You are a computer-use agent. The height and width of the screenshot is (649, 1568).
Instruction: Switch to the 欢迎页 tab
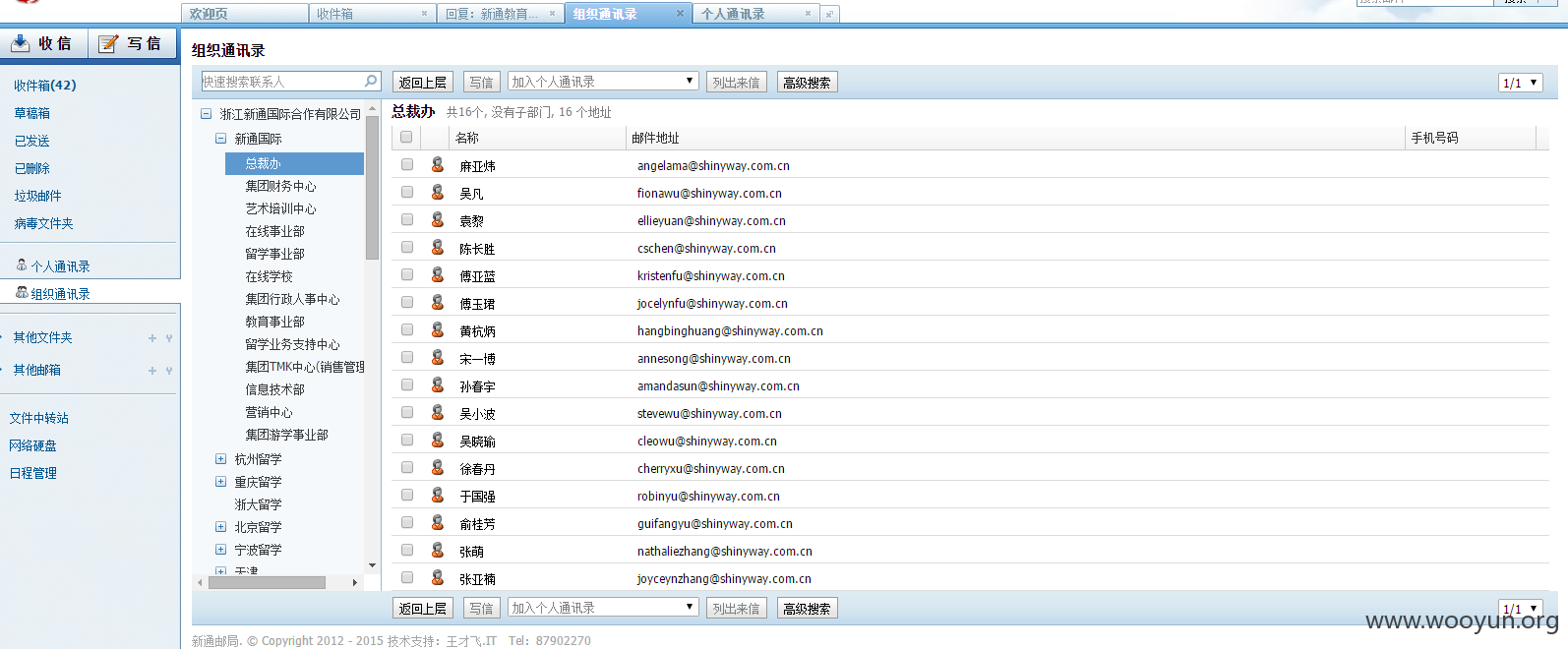pos(244,14)
